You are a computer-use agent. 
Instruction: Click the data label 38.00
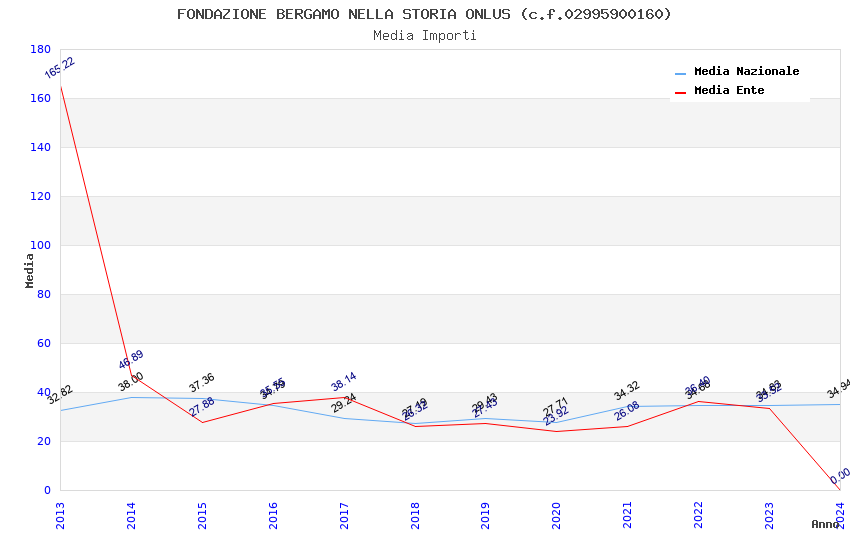pyautogui.click(x=131, y=381)
